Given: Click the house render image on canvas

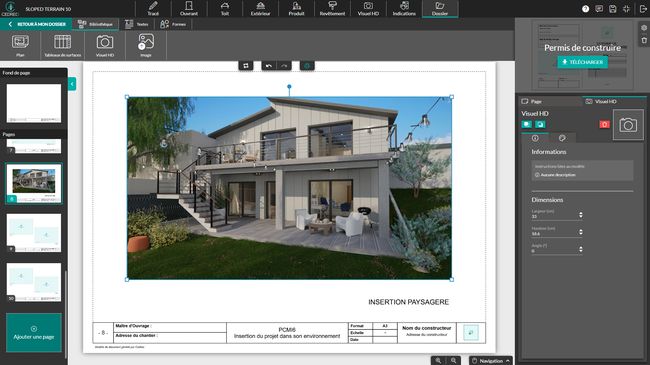Looking at the screenshot, I should click(x=289, y=188).
